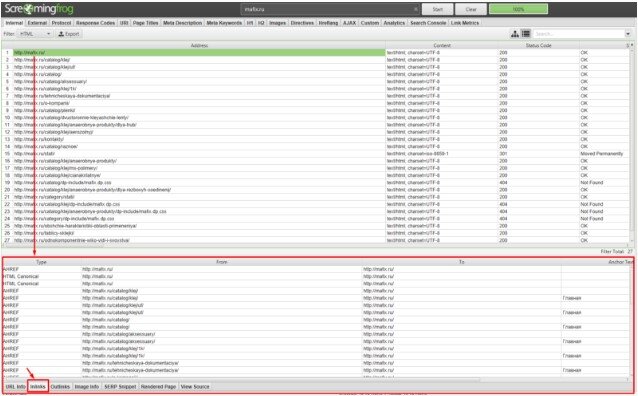
Task: Click the Screaming Frog logo
Action: point(39,9)
